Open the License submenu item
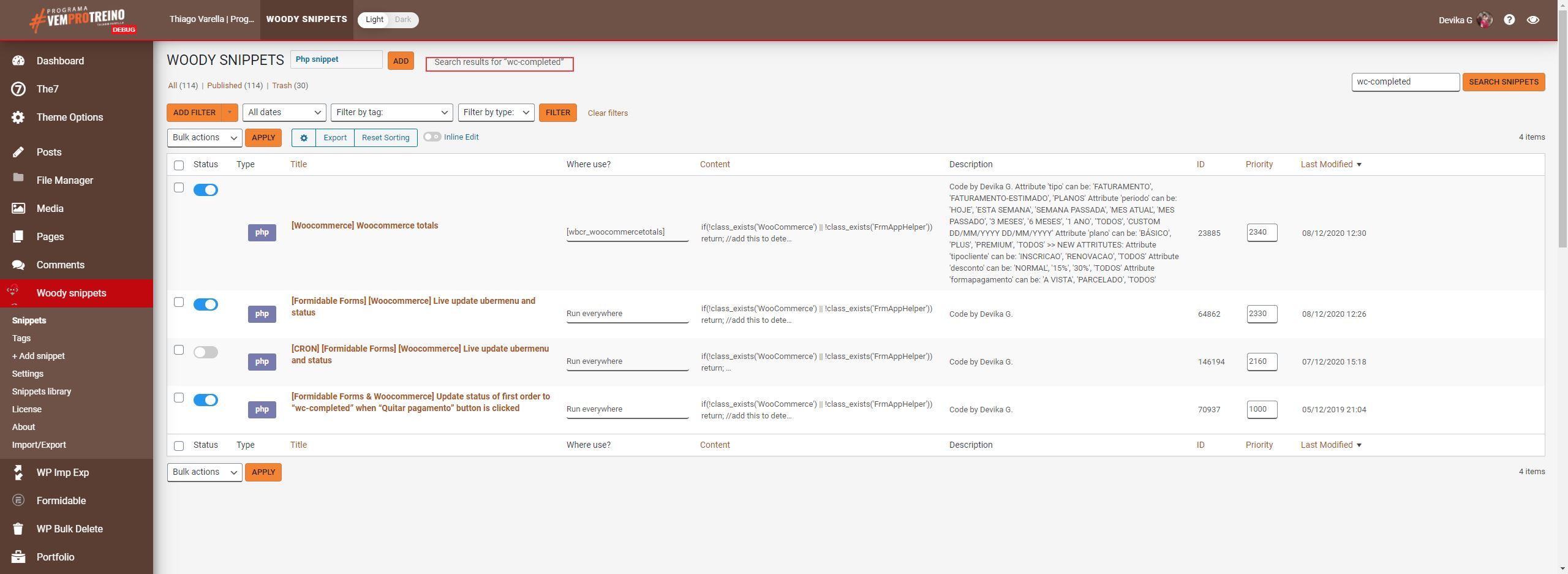Viewport: 1568px width, 574px height. pos(27,409)
